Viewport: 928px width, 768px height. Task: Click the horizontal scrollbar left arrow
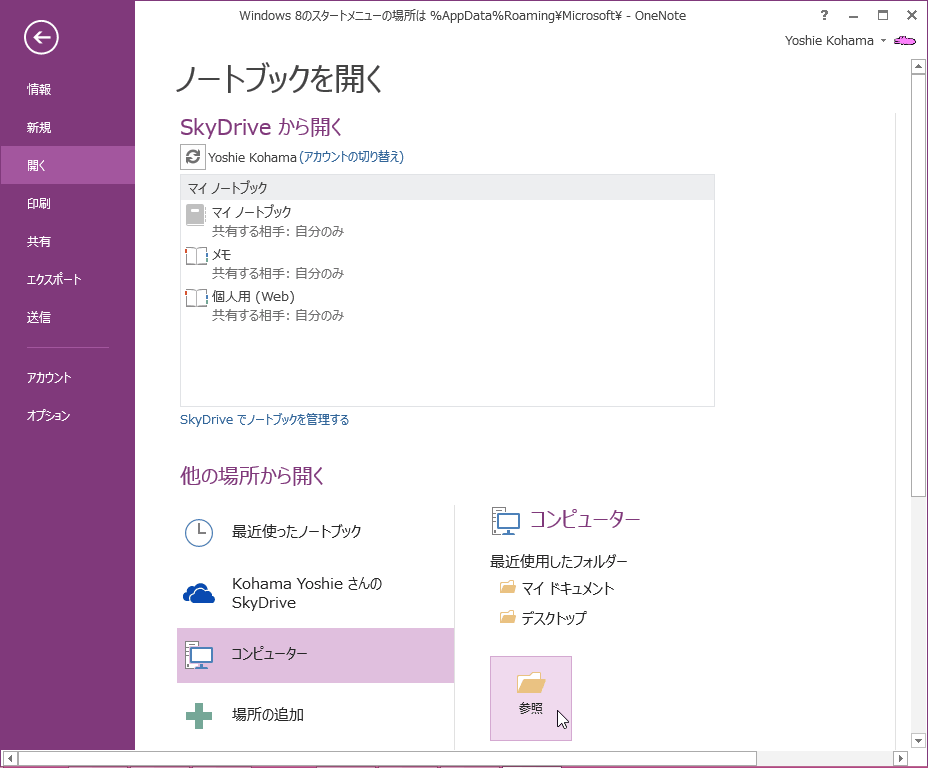coord(10,758)
